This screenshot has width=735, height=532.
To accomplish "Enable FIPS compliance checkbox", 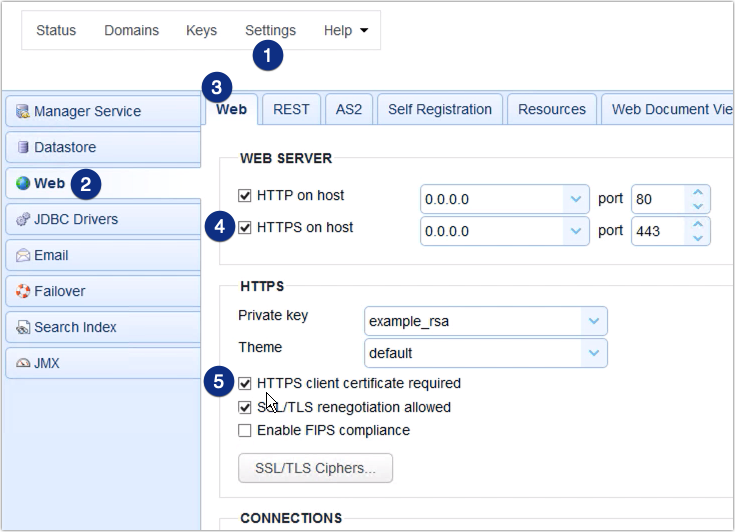I will pos(245,431).
